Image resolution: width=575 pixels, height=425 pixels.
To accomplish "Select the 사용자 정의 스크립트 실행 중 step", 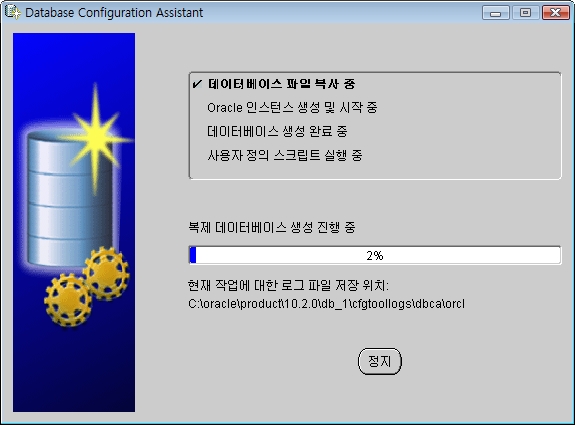I will (x=285, y=155).
